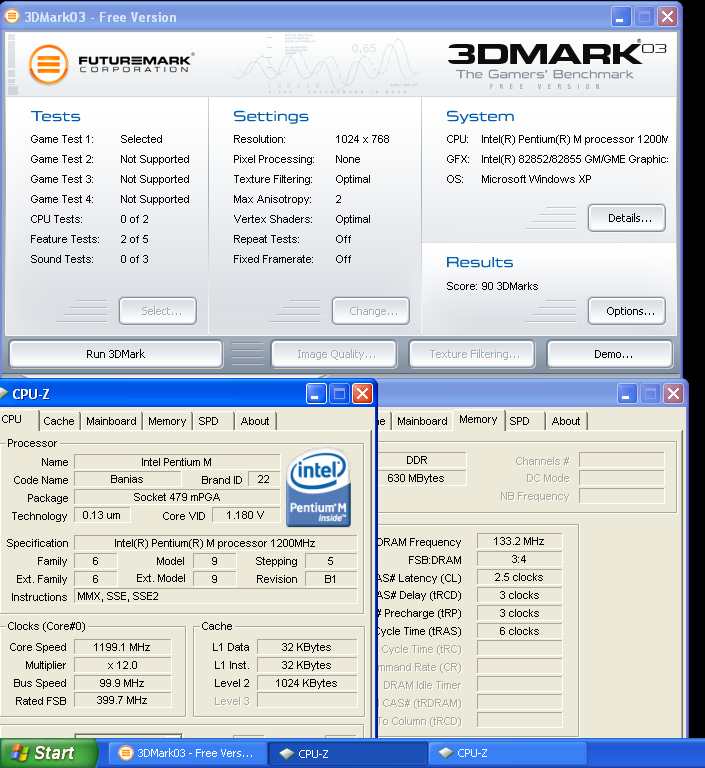Screen dimensions: 705x768
Task: Click the resolution value '1024 x 768'
Action: click(x=362, y=139)
